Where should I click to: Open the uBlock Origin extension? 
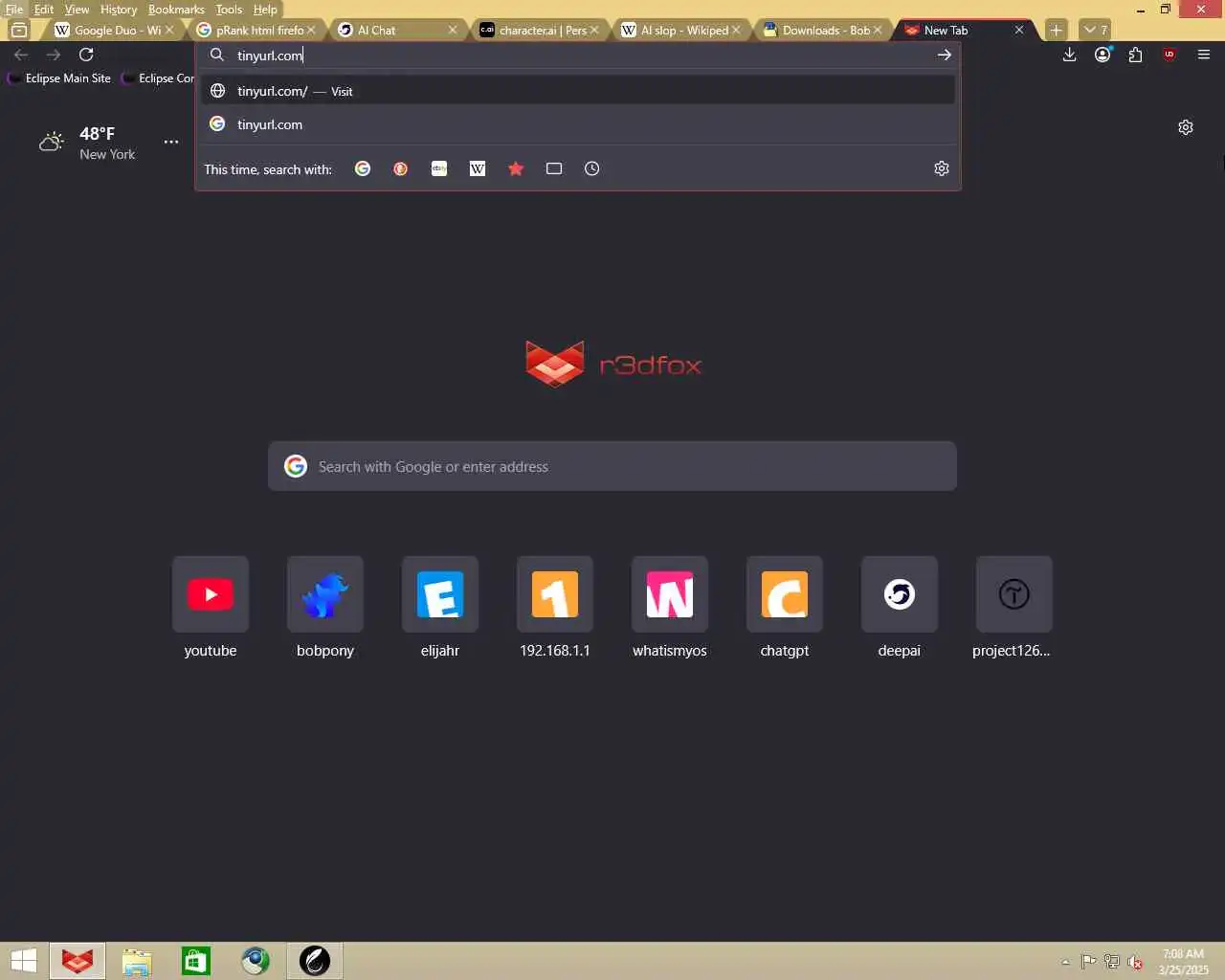point(1169,55)
